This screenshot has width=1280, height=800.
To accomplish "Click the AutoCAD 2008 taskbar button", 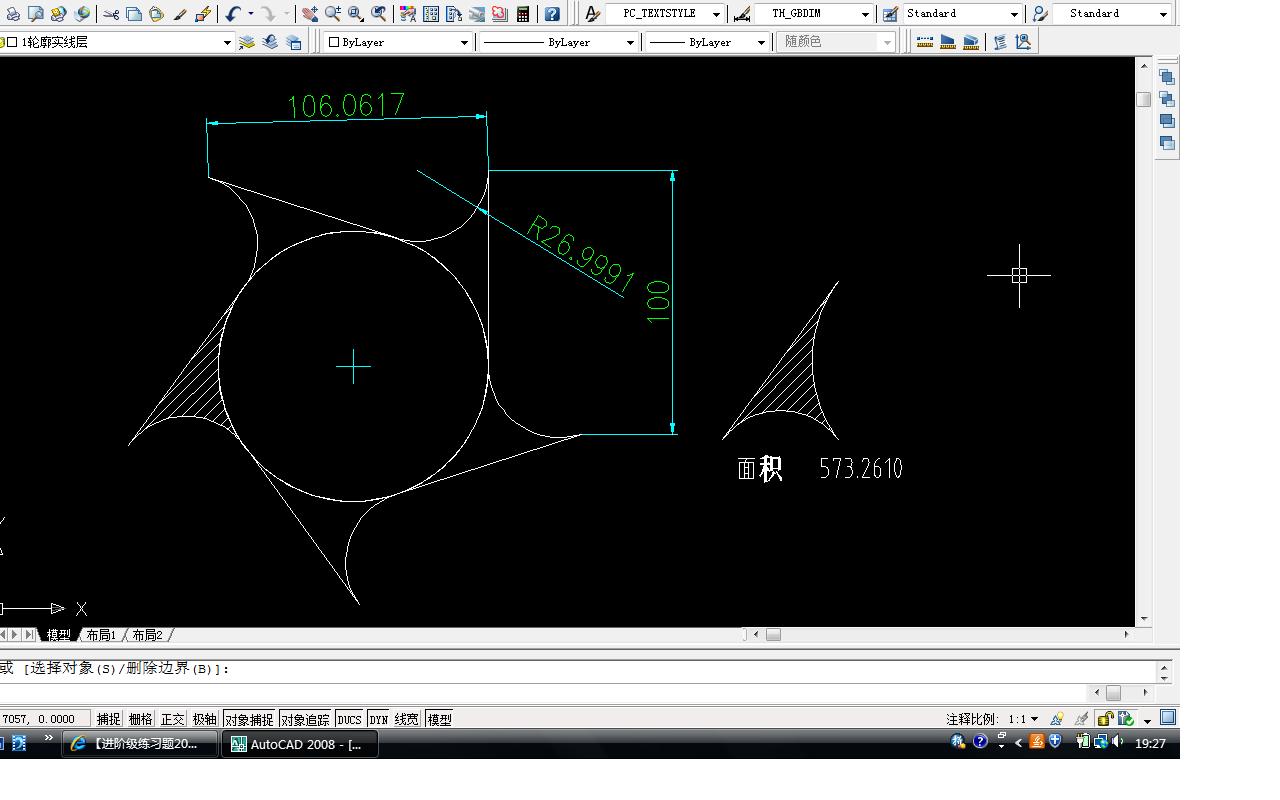I will click(302, 744).
